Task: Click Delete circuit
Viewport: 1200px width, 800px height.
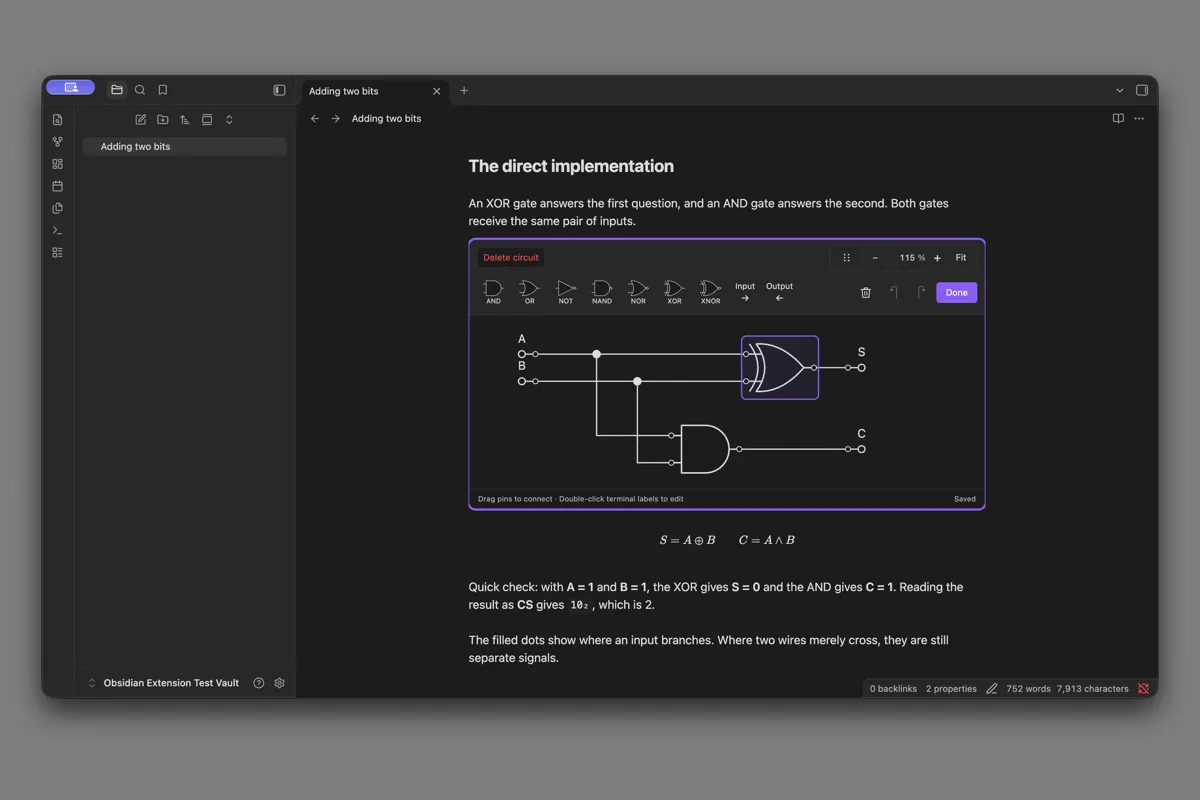Action: pos(511,258)
